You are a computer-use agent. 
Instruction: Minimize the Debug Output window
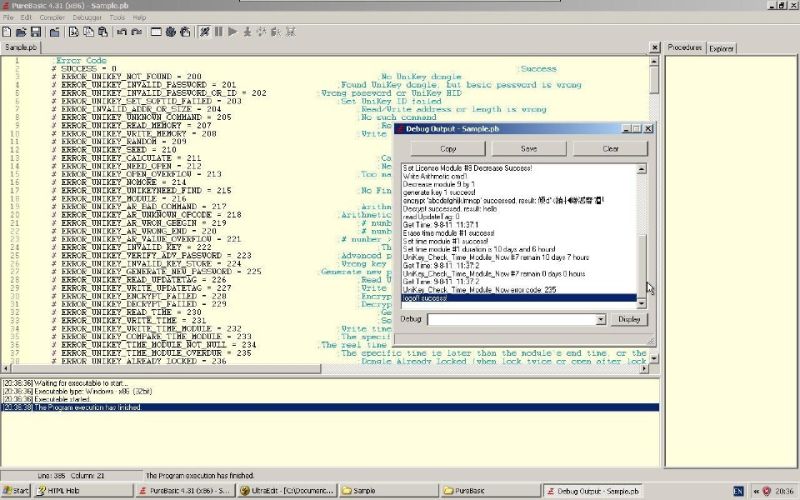[627, 129]
